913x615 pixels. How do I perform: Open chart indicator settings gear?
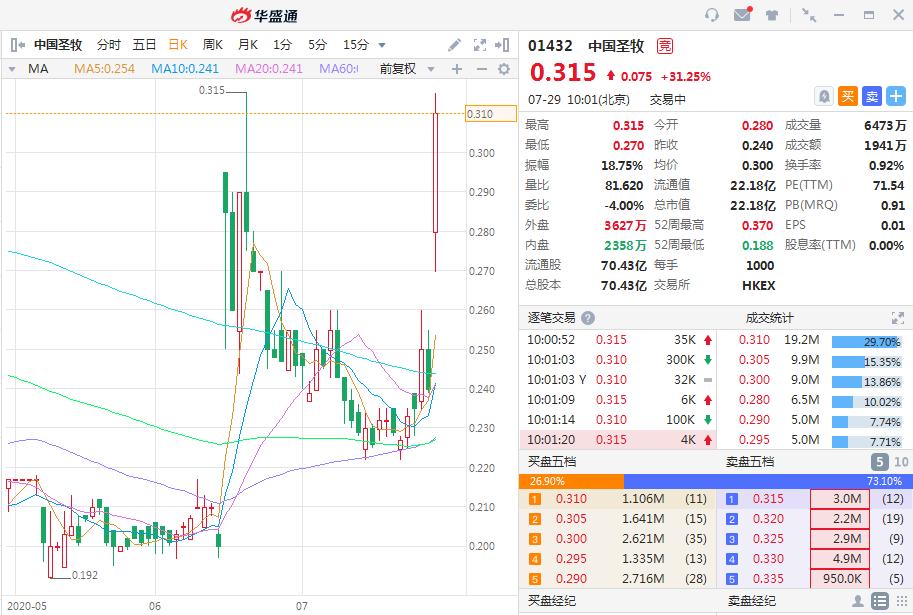coord(504,69)
